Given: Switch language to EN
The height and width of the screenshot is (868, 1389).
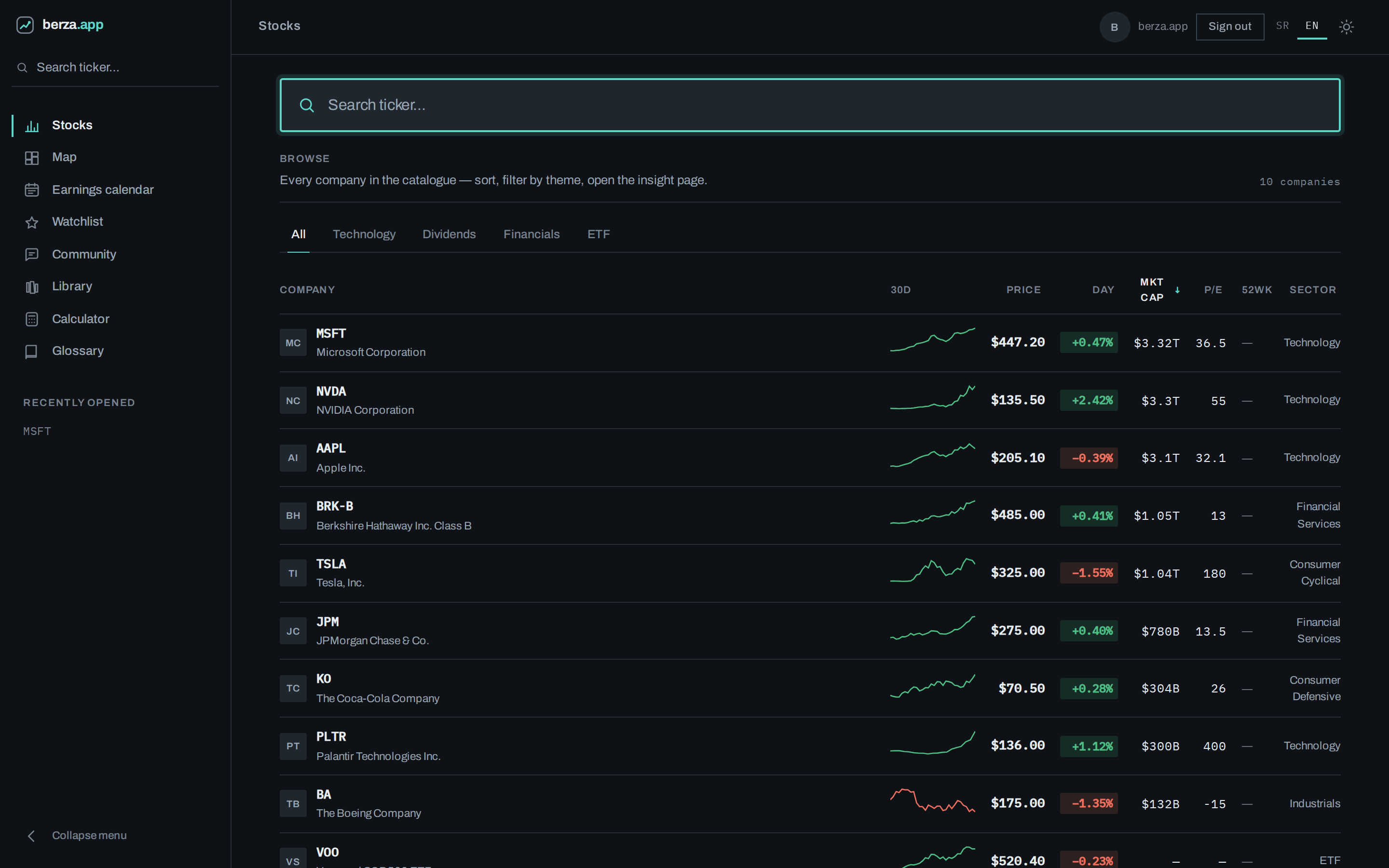Looking at the screenshot, I should coord(1311,26).
